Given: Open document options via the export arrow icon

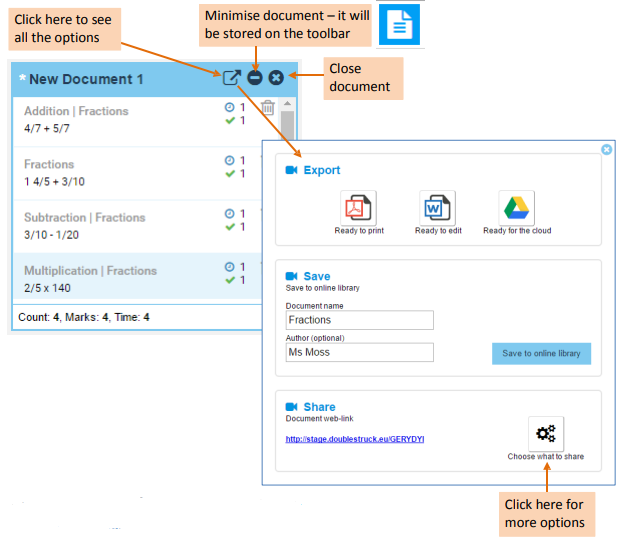Looking at the screenshot, I should point(232,78).
